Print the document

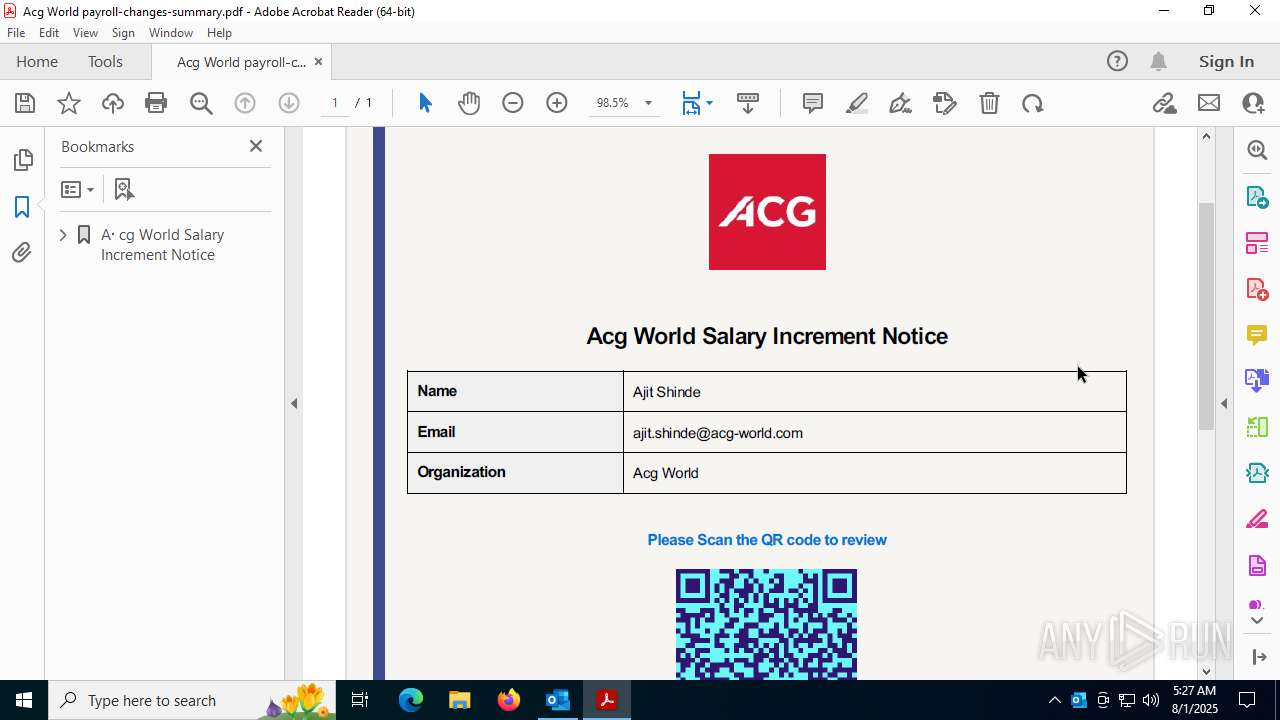click(156, 103)
